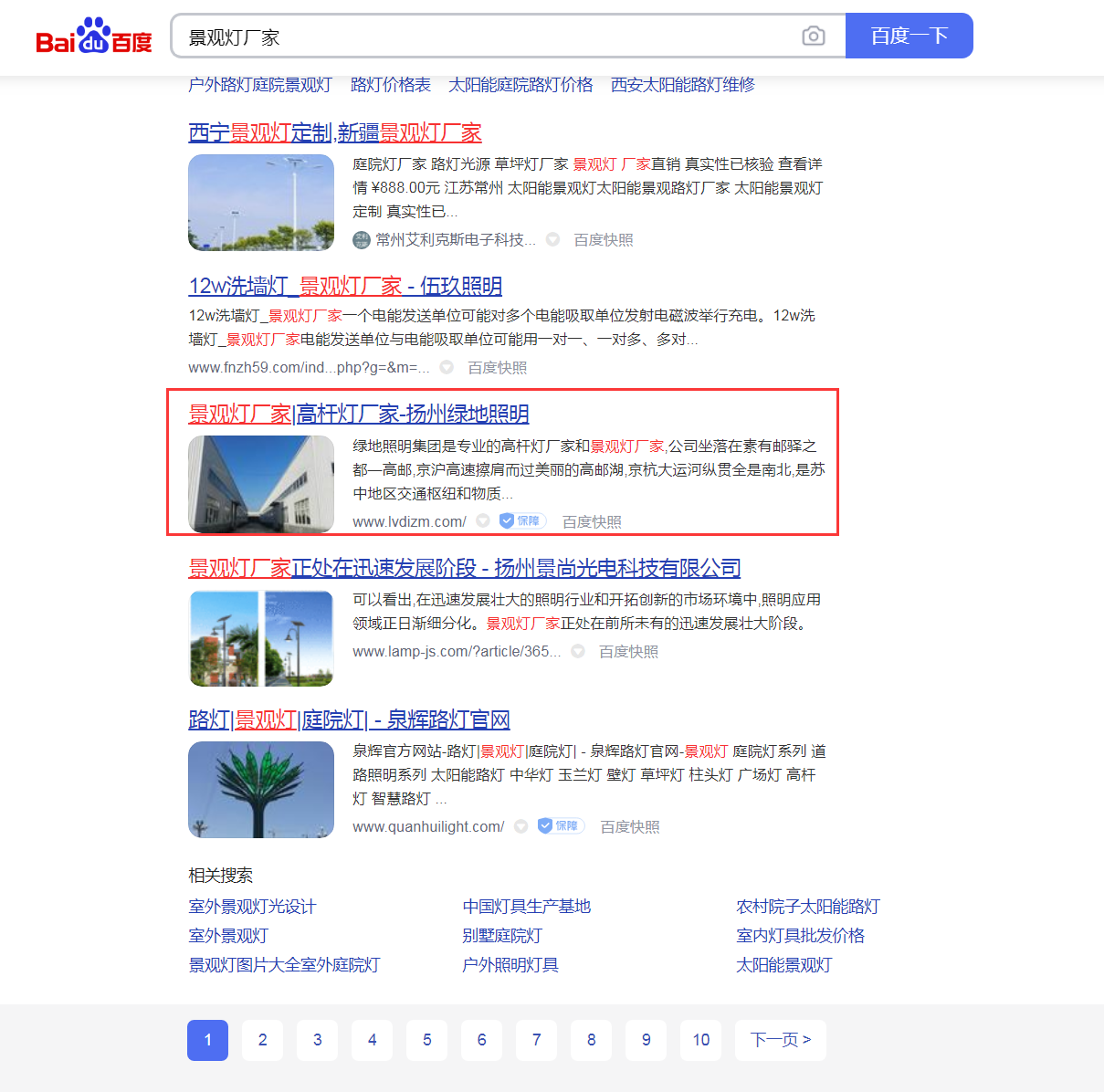This screenshot has width=1104, height=1092.
Task: Select page 1 in pagination
Action: [x=207, y=1040]
